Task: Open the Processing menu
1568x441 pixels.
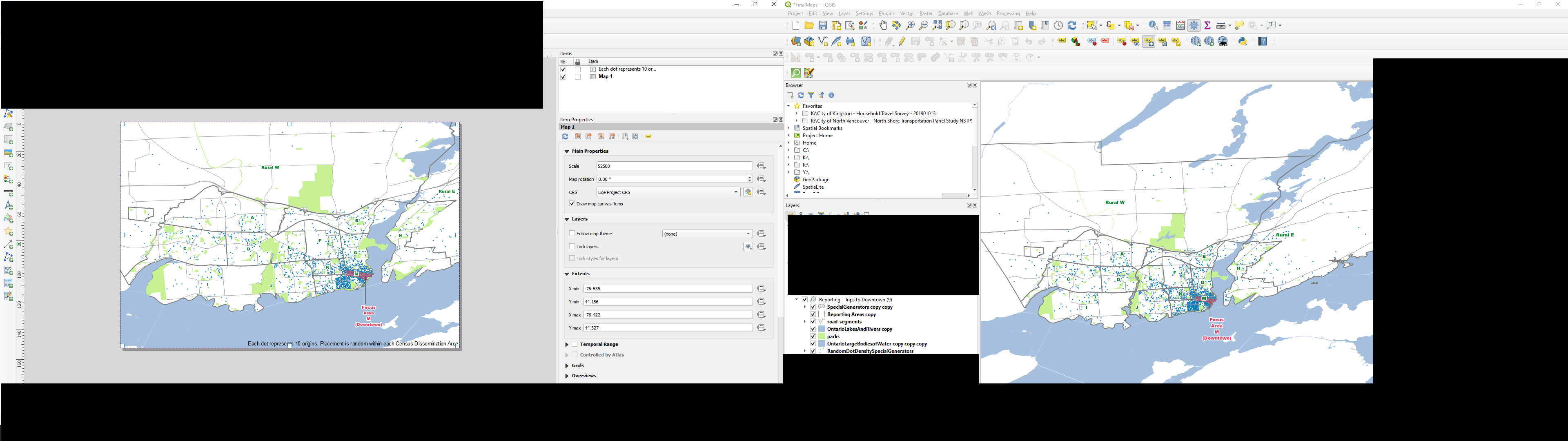Action: (1008, 13)
